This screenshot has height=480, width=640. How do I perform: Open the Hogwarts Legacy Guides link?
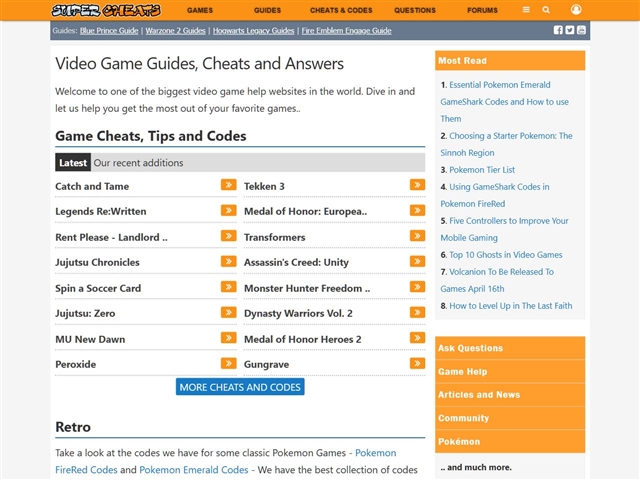(x=253, y=31)
